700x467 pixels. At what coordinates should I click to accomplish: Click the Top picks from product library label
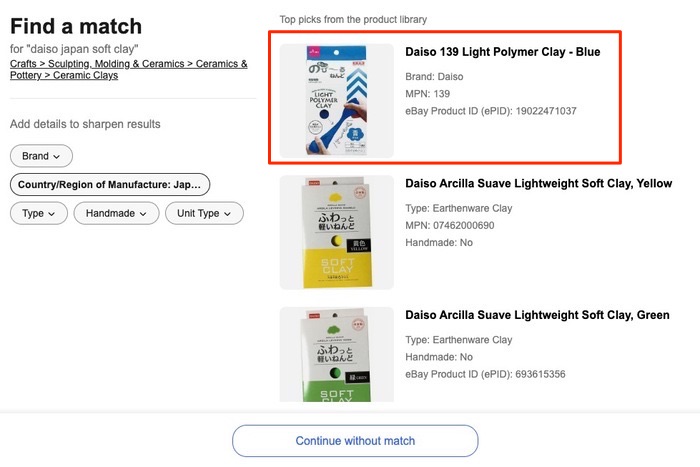click(353, 19)
